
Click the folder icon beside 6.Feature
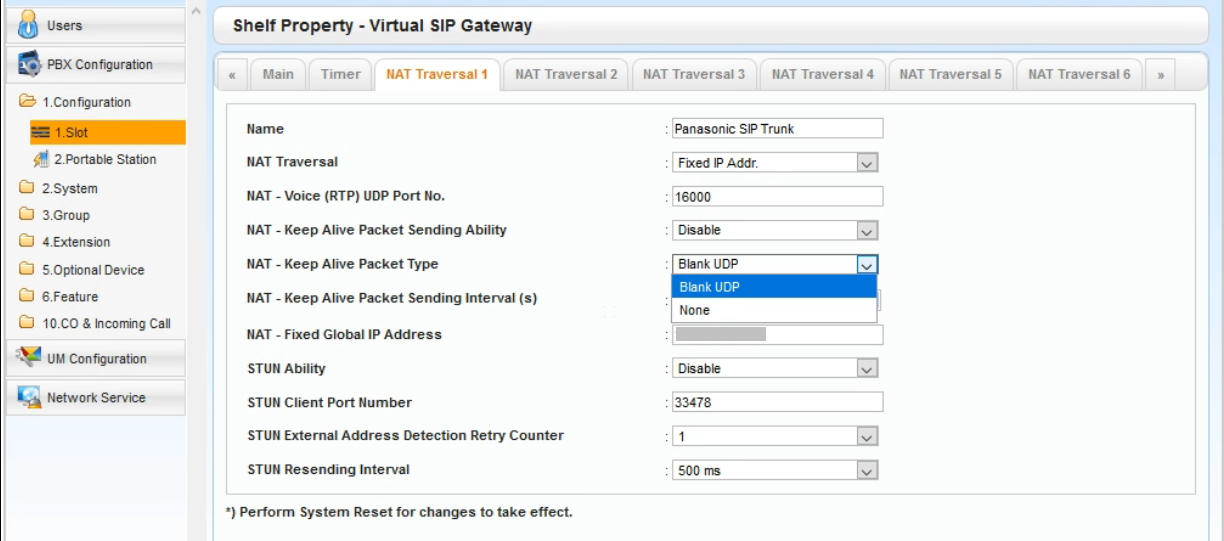click(27, 296)
